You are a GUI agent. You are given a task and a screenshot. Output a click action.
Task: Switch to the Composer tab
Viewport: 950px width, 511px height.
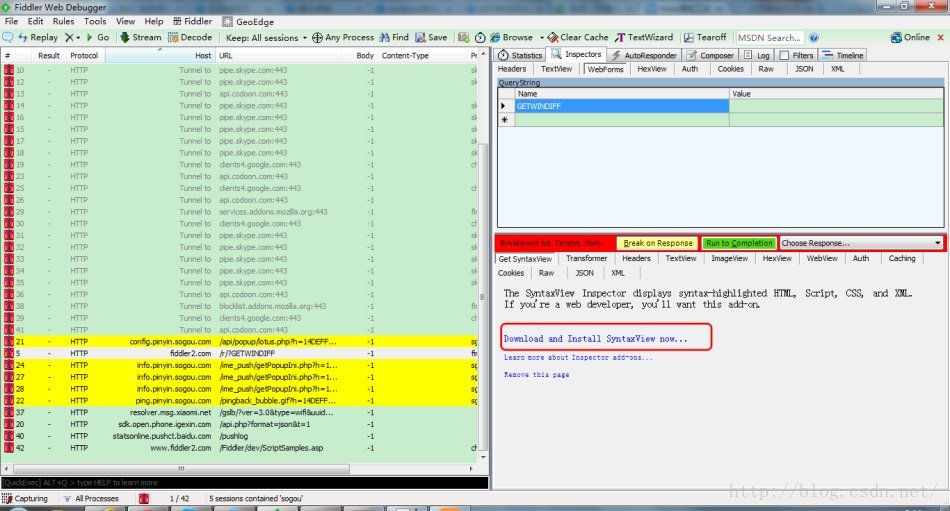coord(710,55)
